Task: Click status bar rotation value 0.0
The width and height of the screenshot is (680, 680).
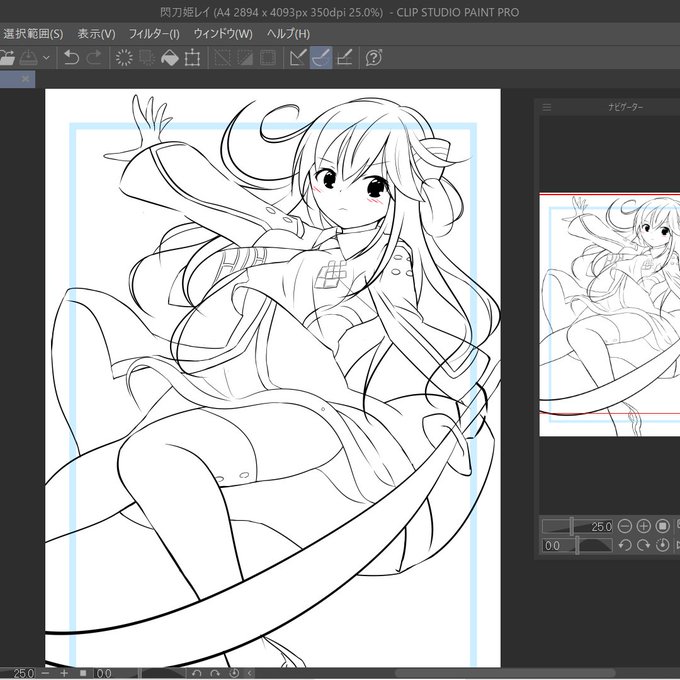Action: [104, 673]
